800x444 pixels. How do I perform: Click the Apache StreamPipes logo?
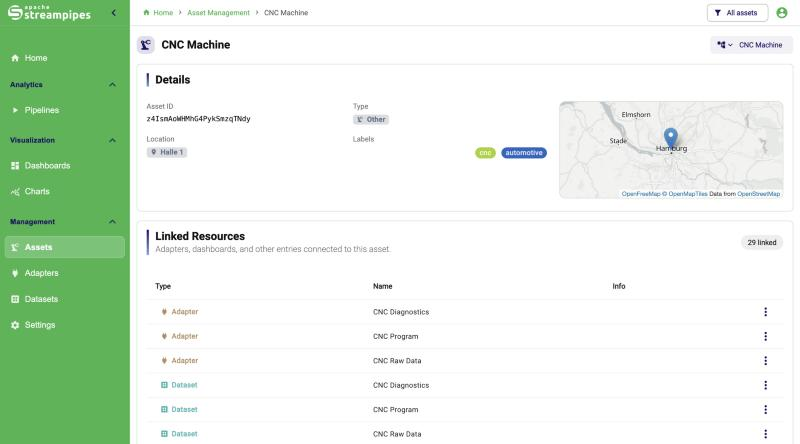(x=49, y=13)
